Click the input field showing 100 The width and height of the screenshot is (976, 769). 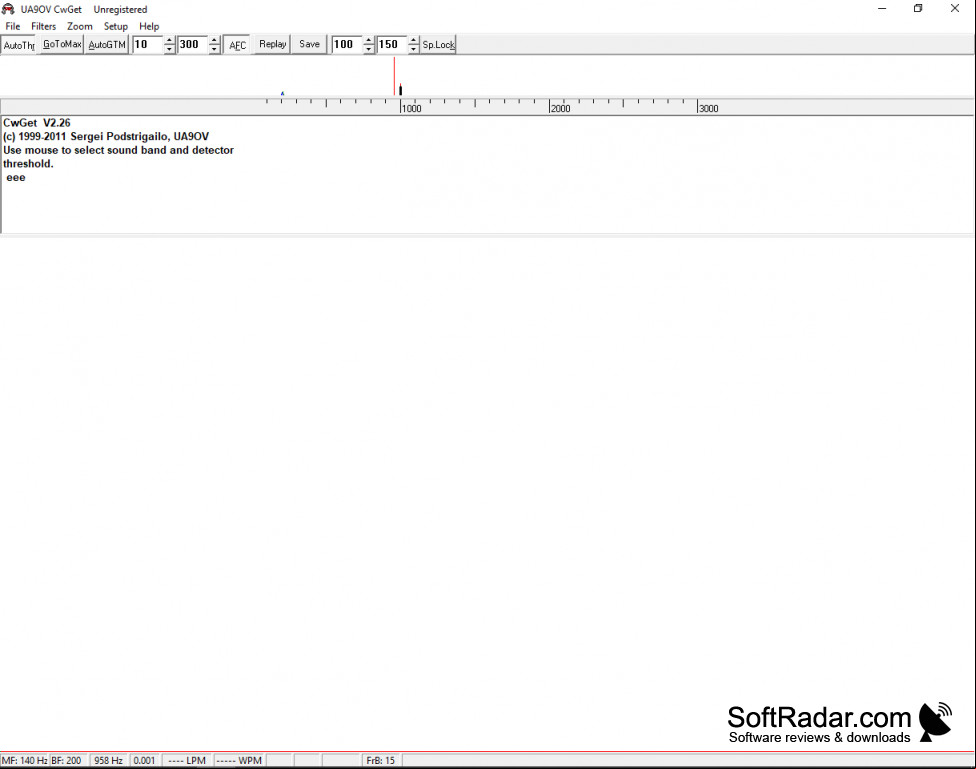point(347,45)
